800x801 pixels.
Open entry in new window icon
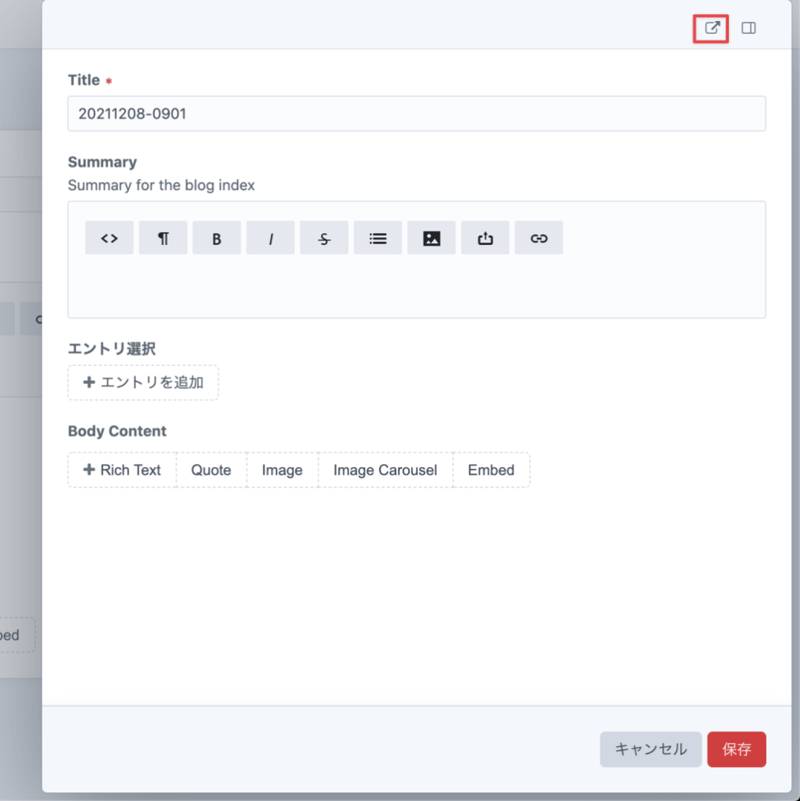tap(711, 28)
